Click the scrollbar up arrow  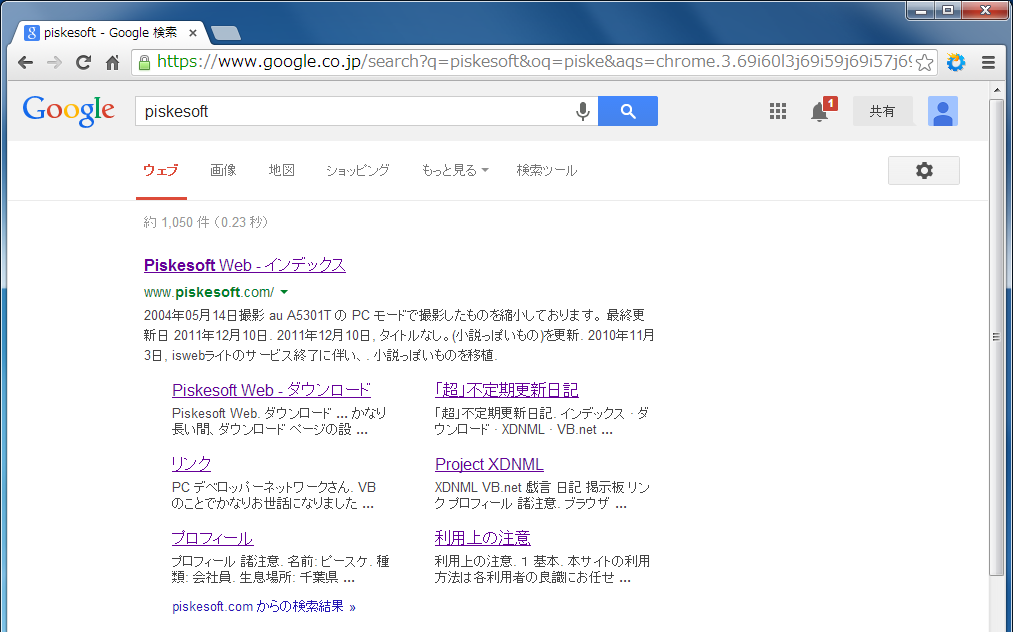[996, 89]
